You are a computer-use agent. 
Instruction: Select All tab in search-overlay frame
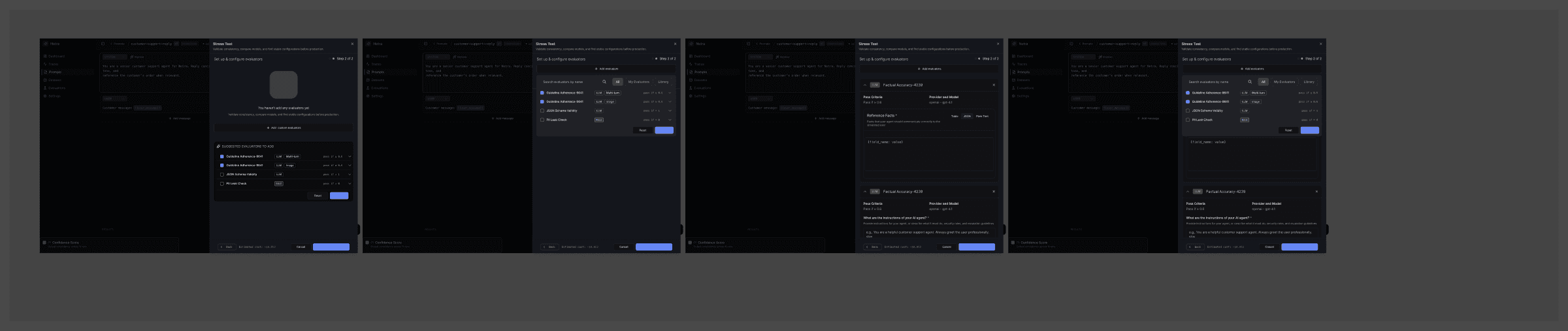[x=1263, y=82]
